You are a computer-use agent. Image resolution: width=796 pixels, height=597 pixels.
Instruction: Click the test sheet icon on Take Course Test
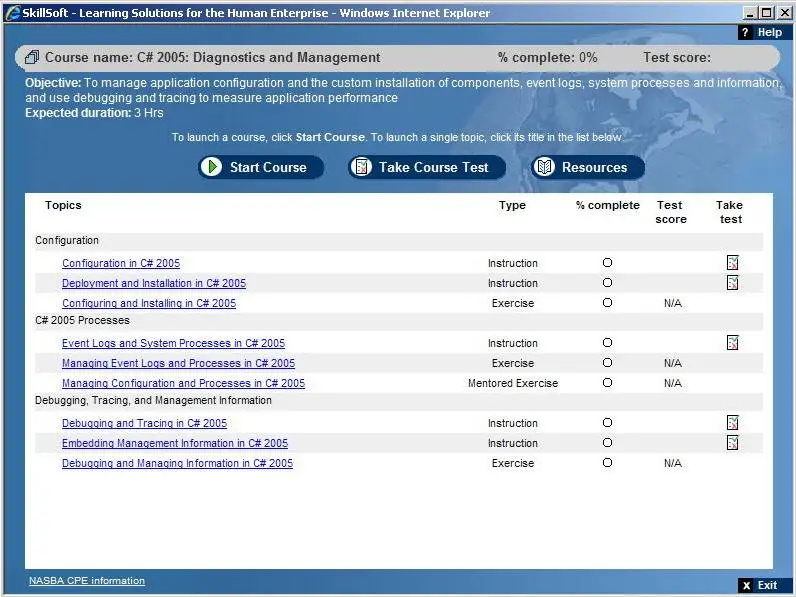click(x=361, y=167)
